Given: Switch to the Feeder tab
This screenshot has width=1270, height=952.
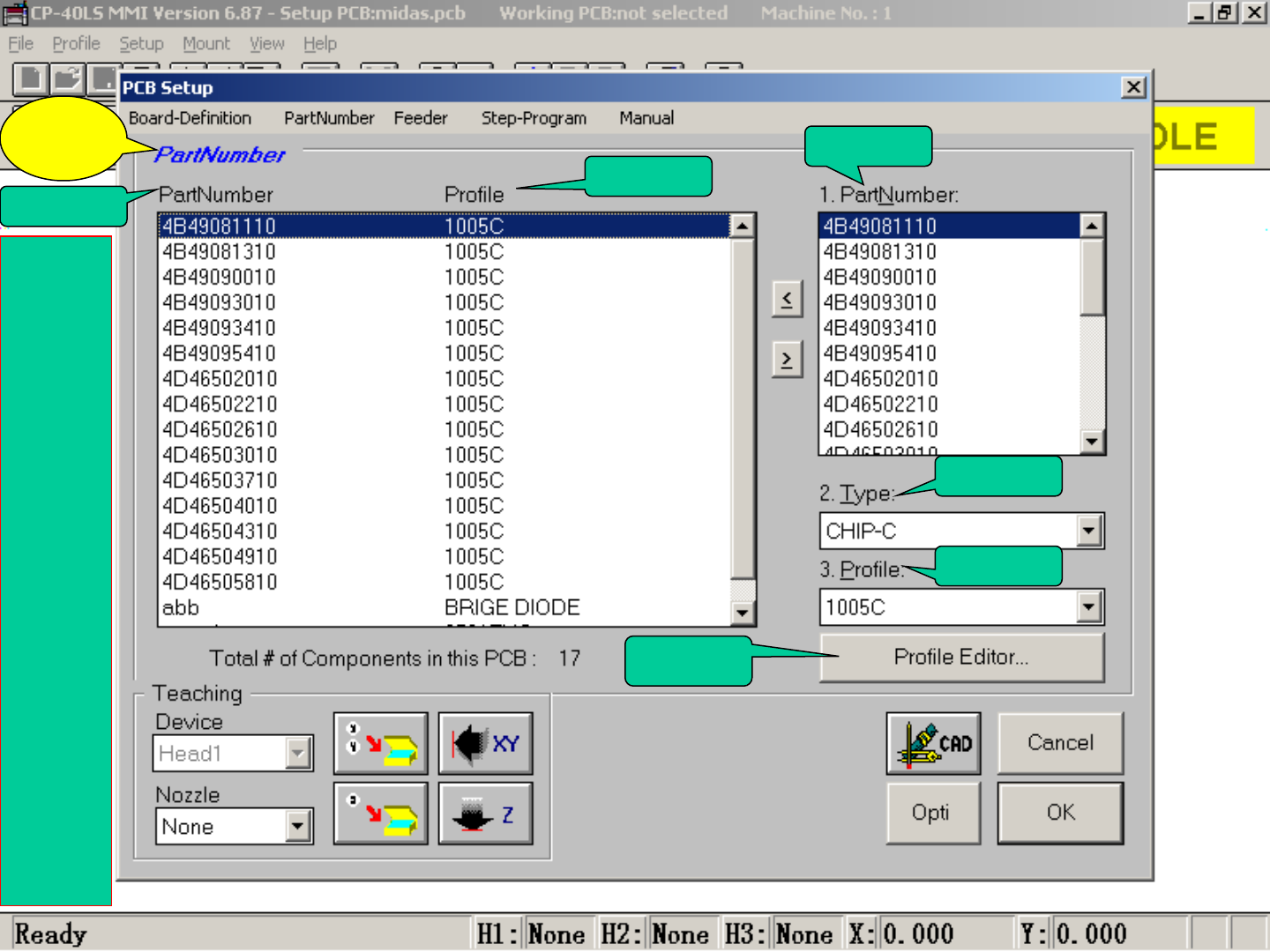Looking at the screenshot, I should [420, 118].
